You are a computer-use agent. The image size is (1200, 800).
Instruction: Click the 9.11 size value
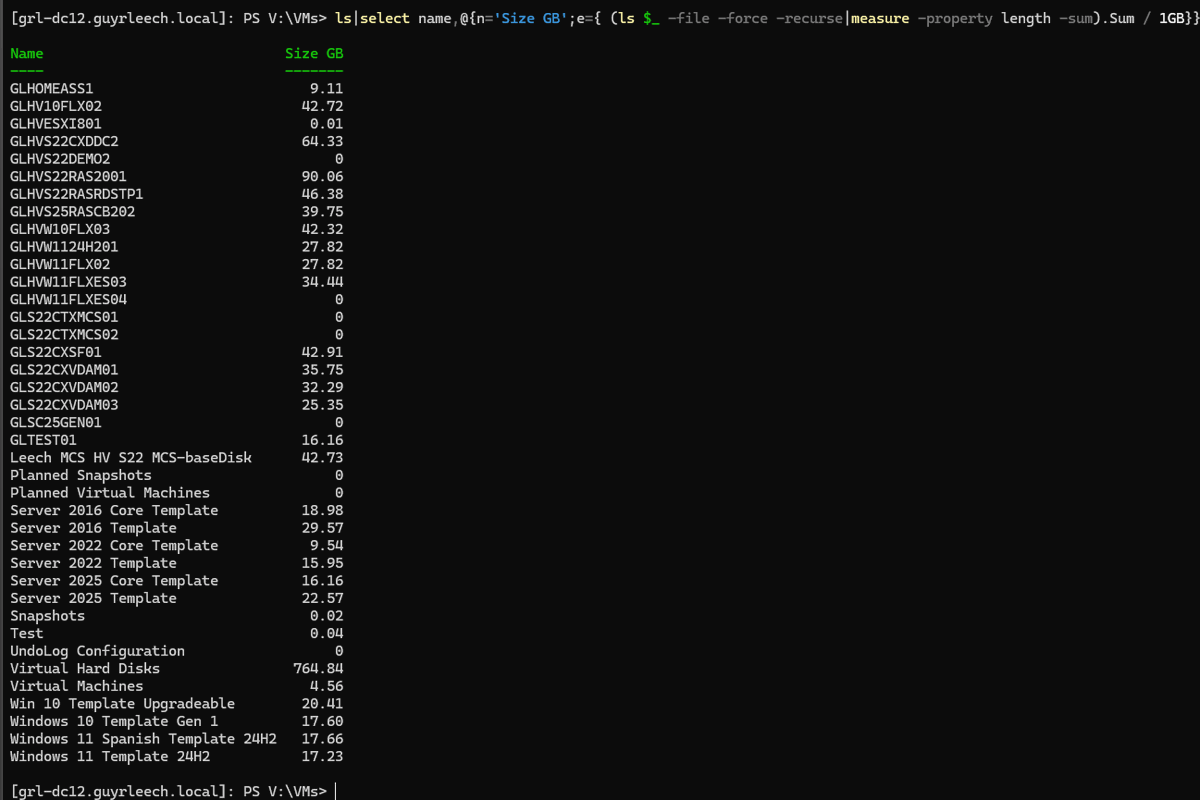[x=327, y=89]
